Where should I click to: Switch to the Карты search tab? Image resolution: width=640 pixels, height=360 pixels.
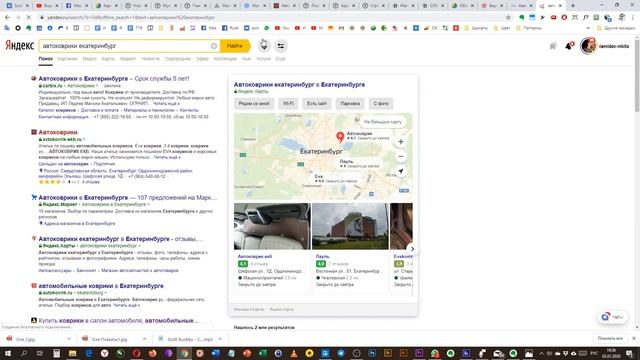tap(108, 59)
